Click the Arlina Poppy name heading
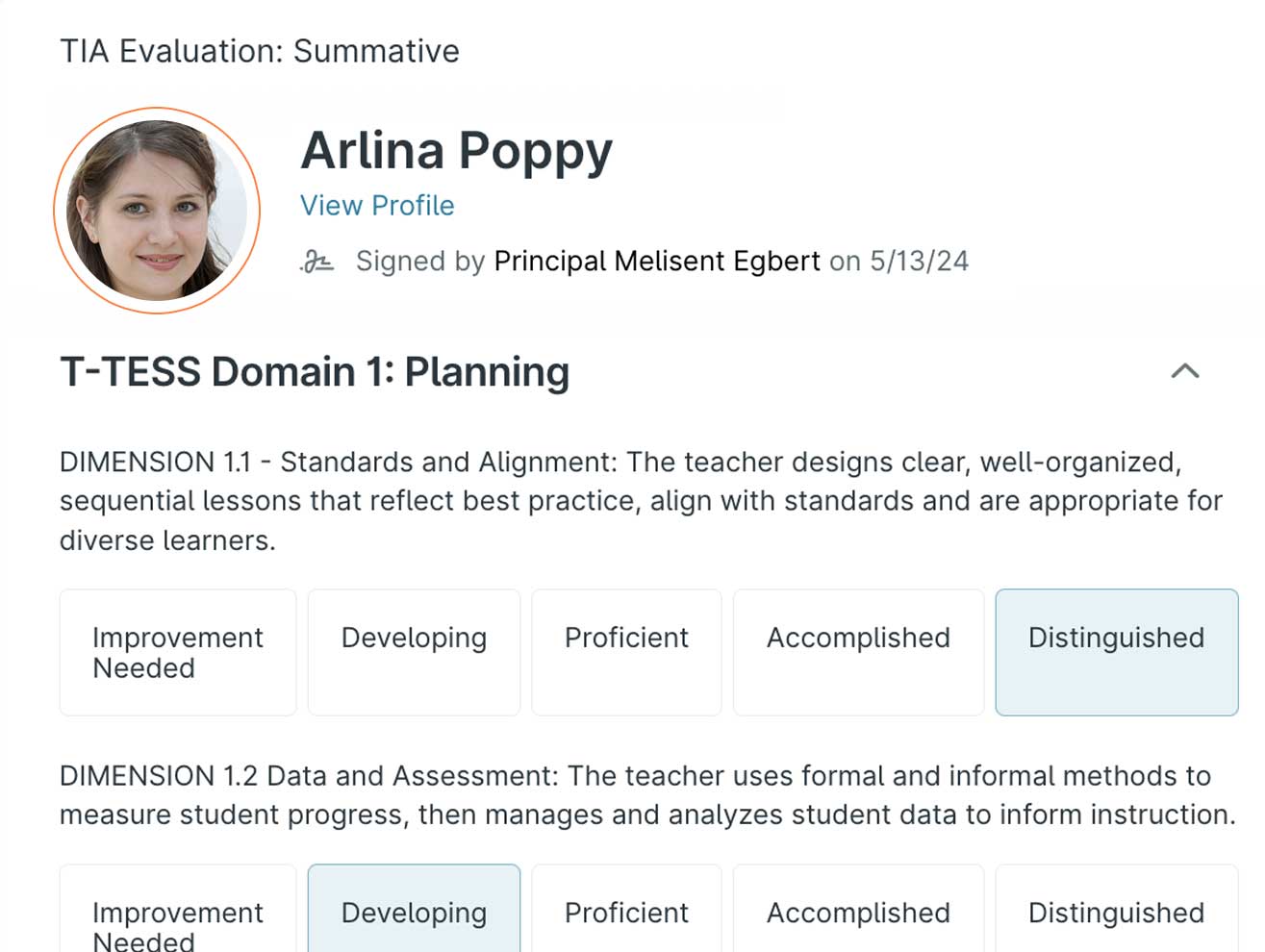 click(456, 151)
